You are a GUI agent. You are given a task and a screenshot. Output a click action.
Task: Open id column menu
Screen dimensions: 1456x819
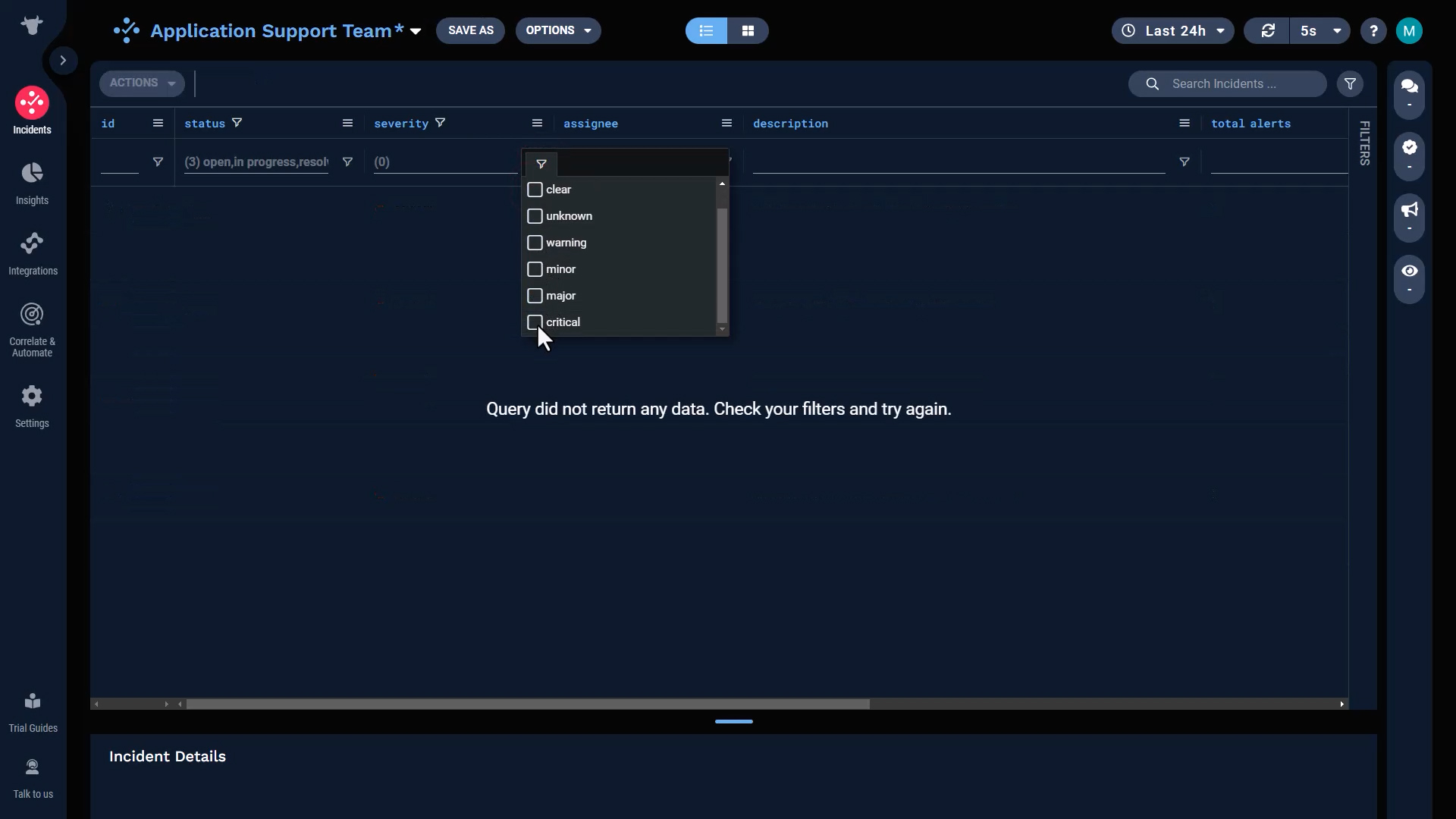click(158, 123)
